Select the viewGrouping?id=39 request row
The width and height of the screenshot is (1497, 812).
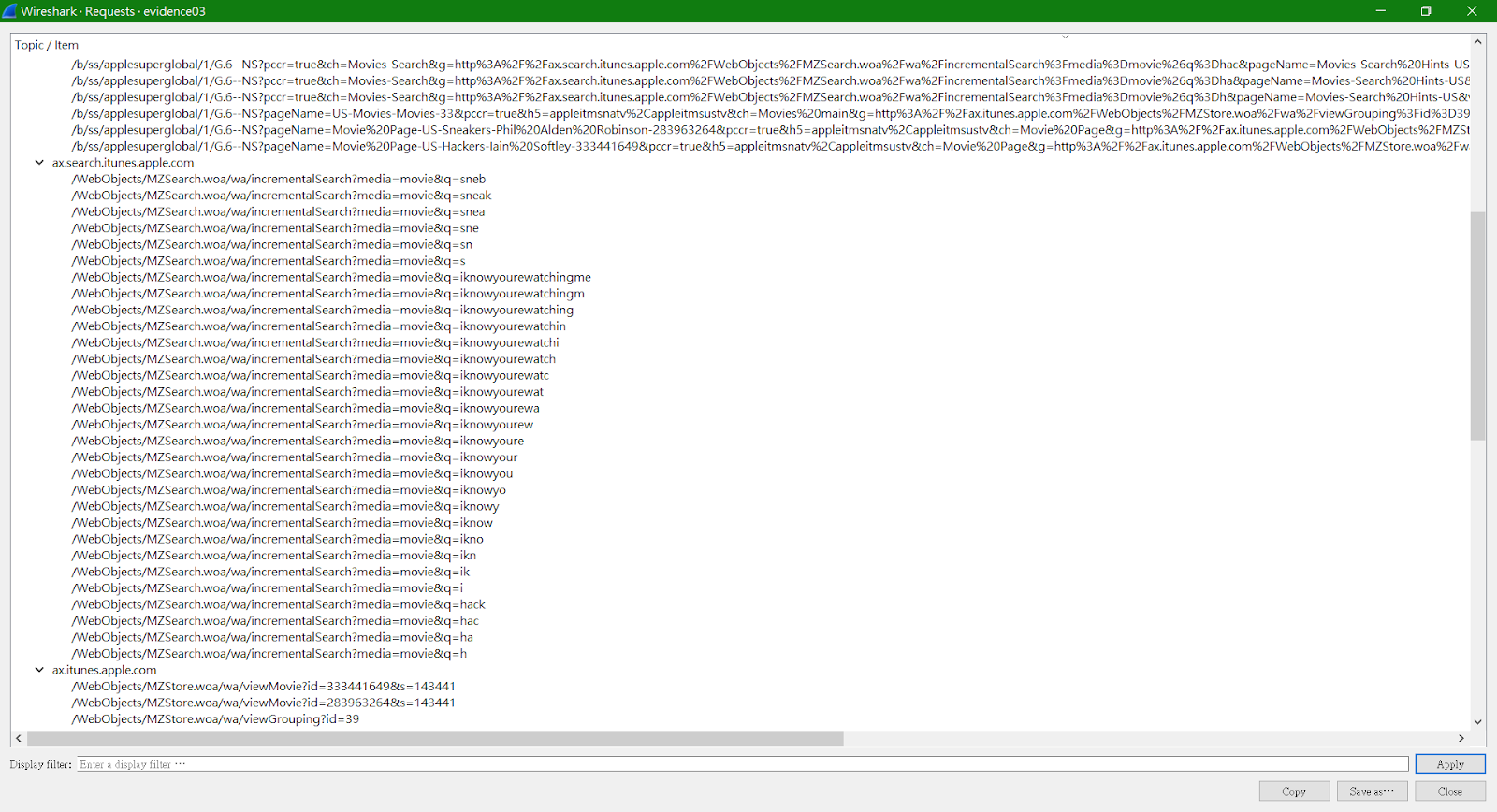[215, 719]
